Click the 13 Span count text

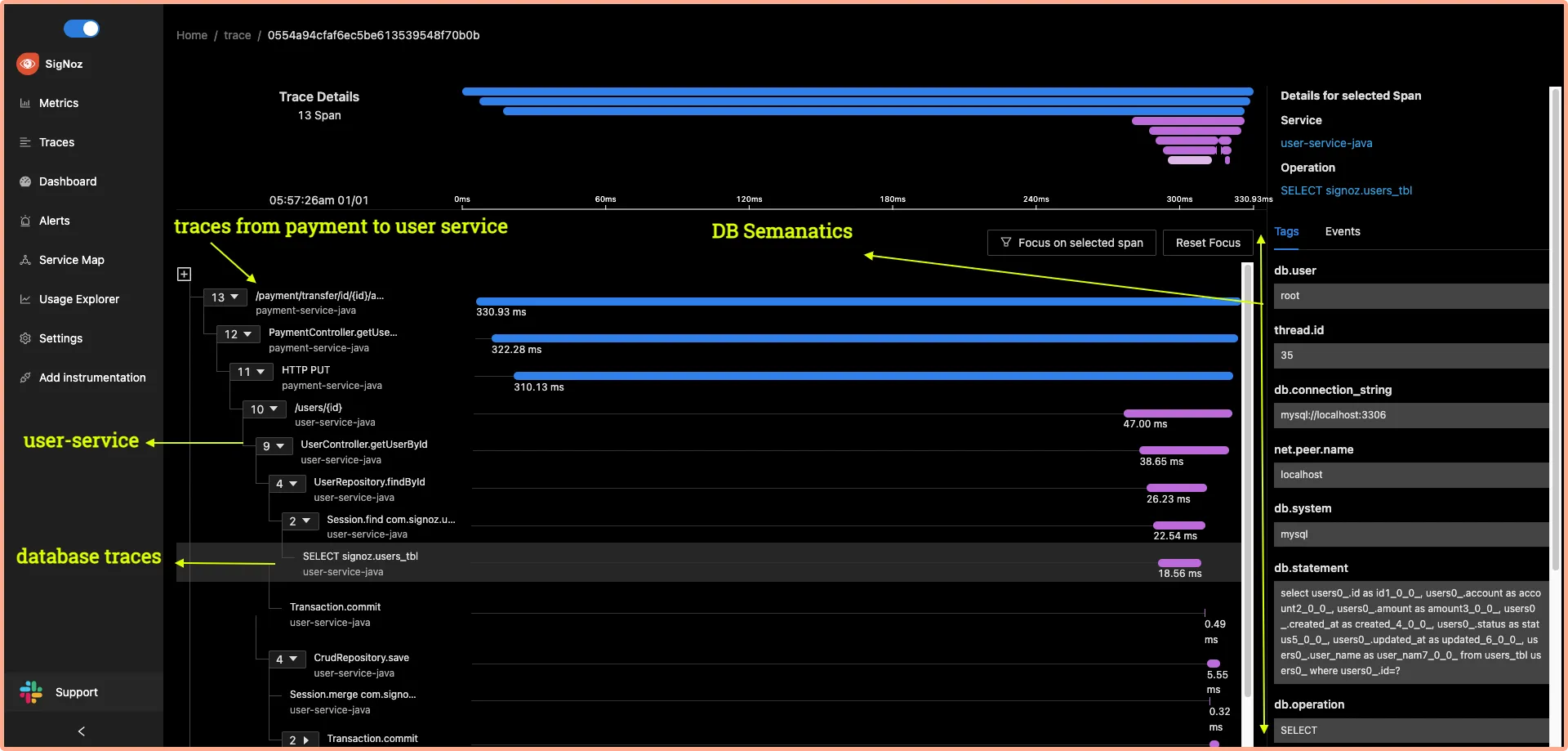pyautogui.click(x=319, y=115)
